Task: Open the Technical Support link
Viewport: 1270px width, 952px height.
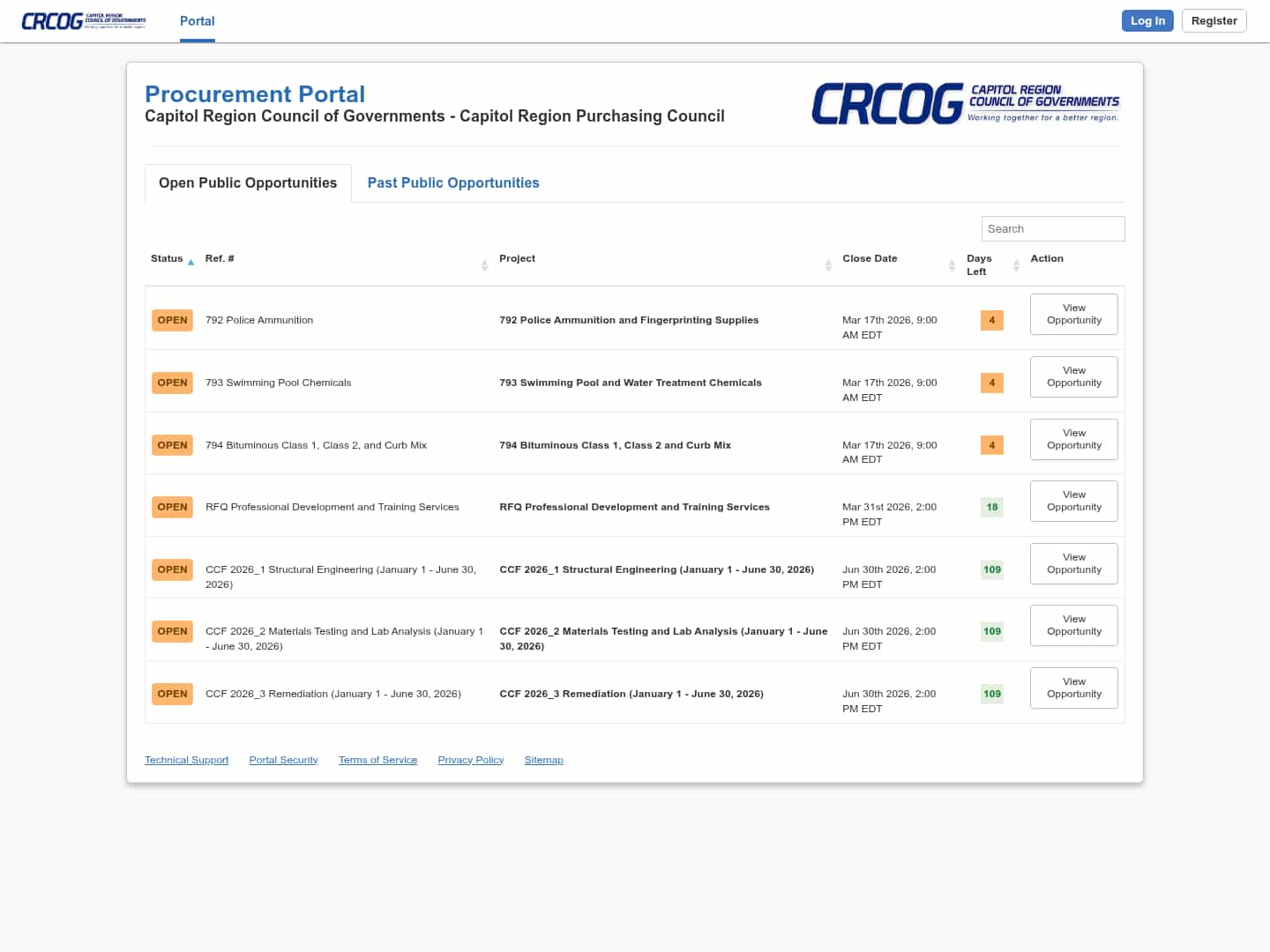Action: pos(186,760)
